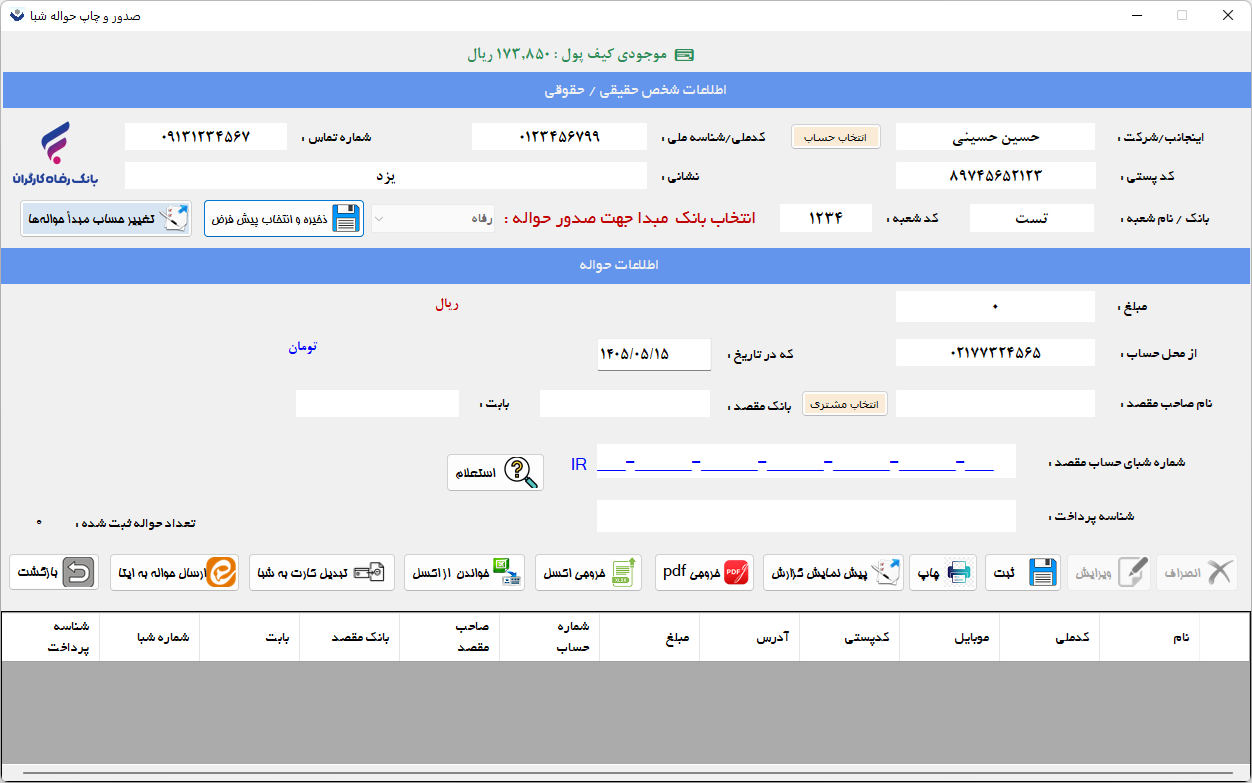Open the origin bank dropdown showing رفاه
This screenshot has height=783, width=1252.
[x=433, y=219]
